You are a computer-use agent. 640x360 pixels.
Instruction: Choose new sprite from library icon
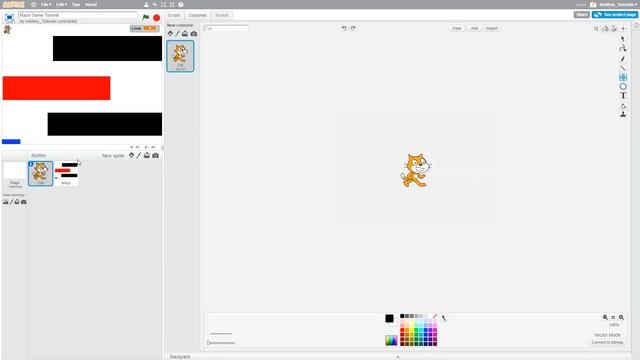coord(131,155)
